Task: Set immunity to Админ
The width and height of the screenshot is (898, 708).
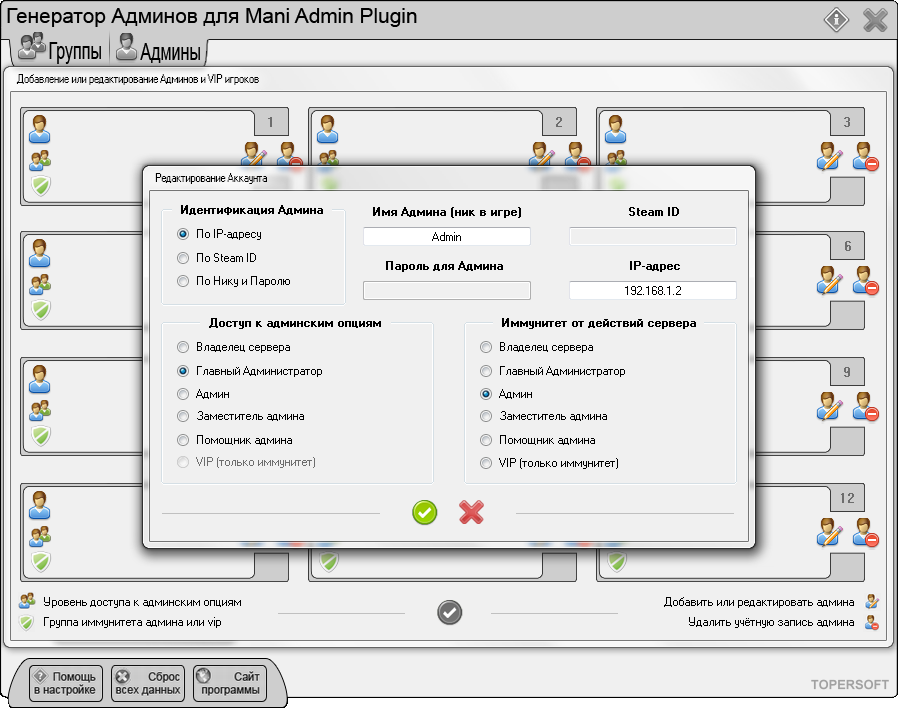Action: pos(506,394)
